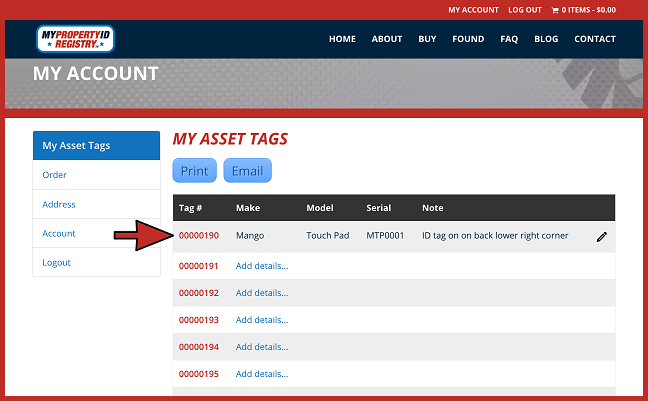Open the Address sidebar item
Screen dimensions: 648x401
point(58,204)
